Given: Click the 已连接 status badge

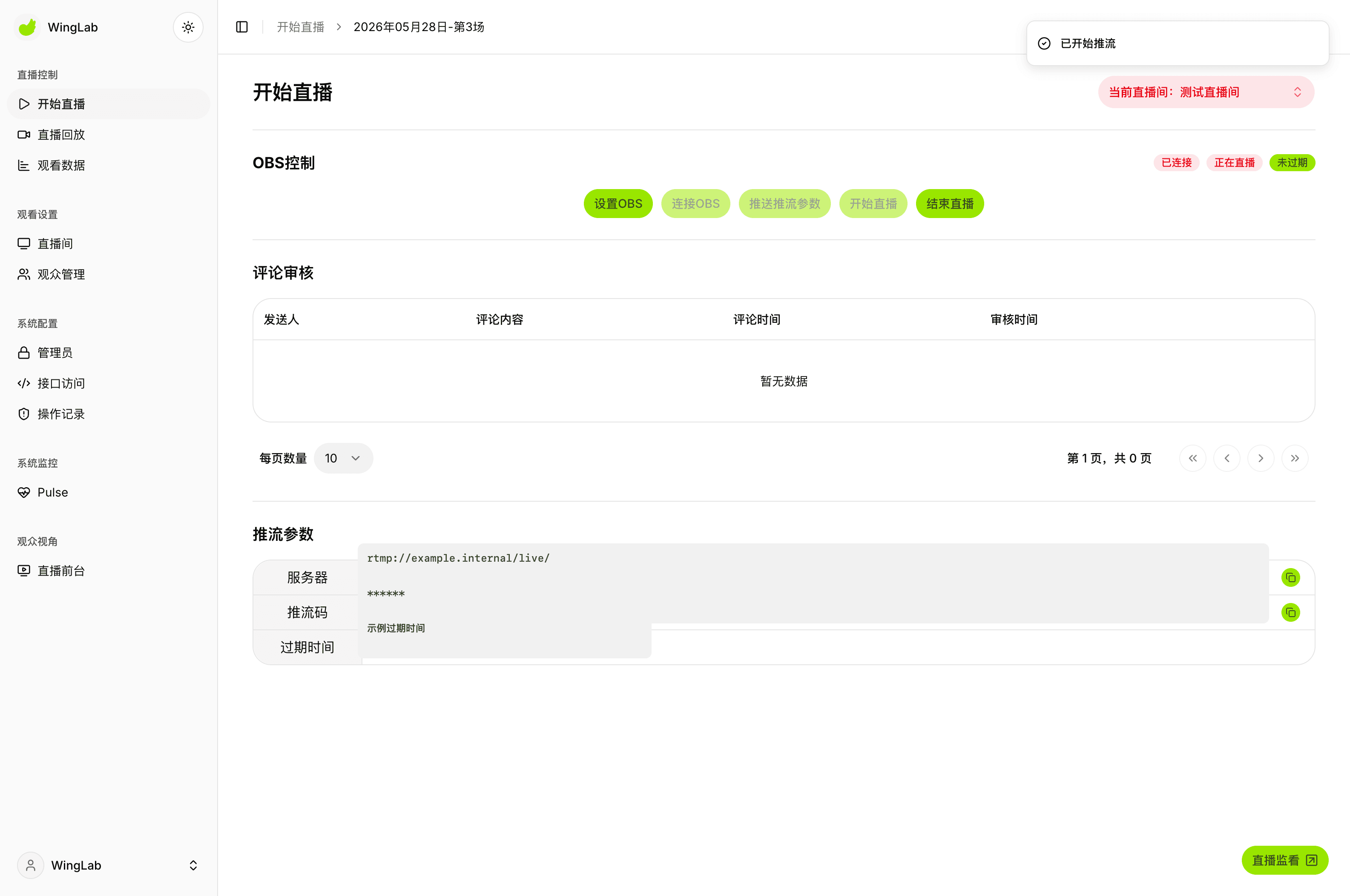Looking at the screenshot, I should tap(1176, 162).
